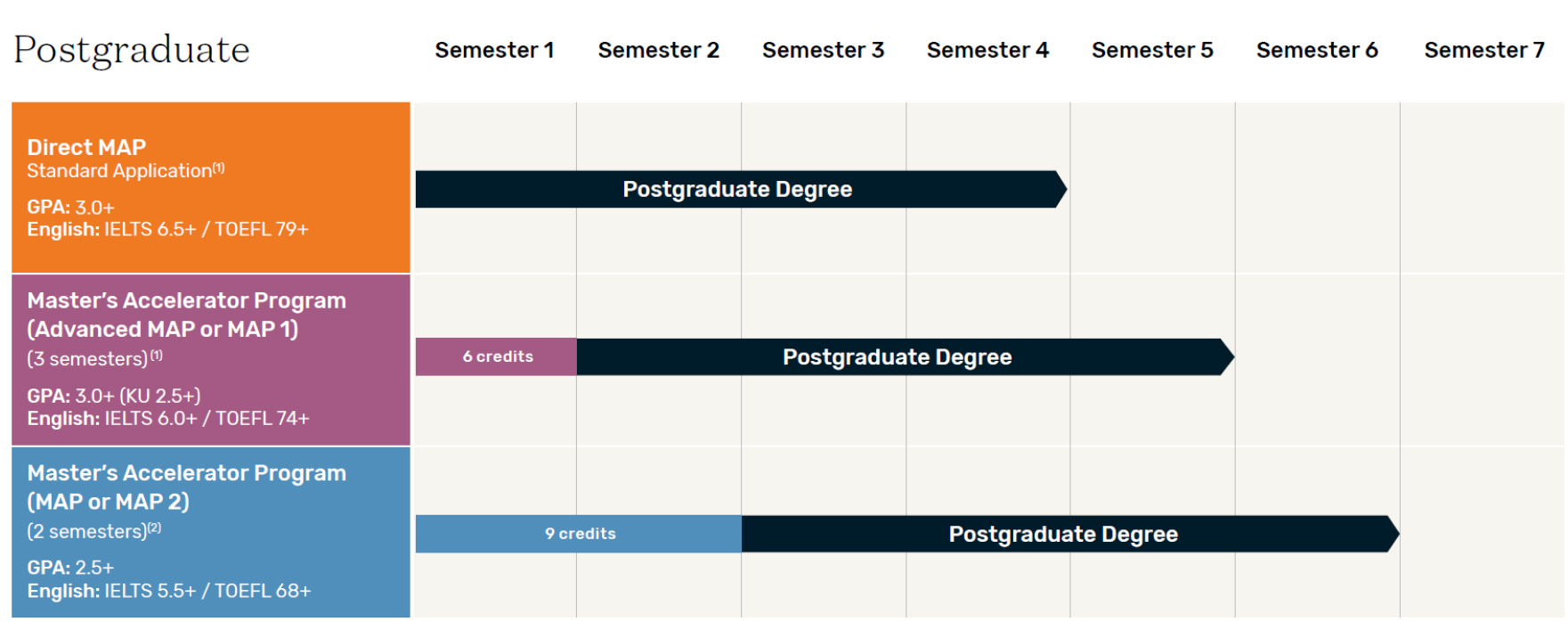Select the Semester 1 column header

point(494,51)
